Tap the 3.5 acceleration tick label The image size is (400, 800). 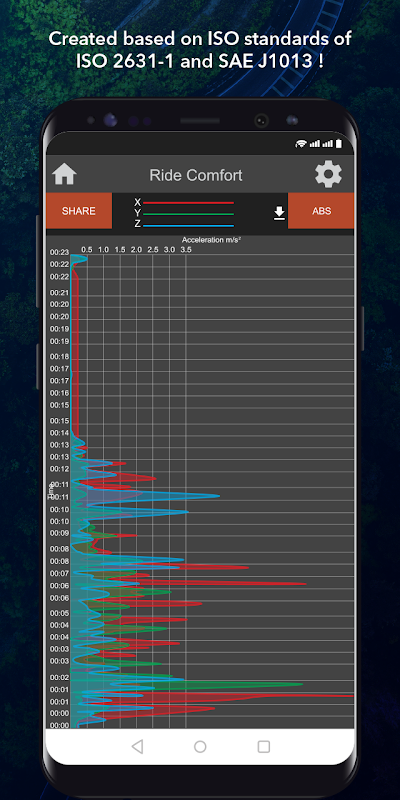pyautogui.click(x=186, y=249)
